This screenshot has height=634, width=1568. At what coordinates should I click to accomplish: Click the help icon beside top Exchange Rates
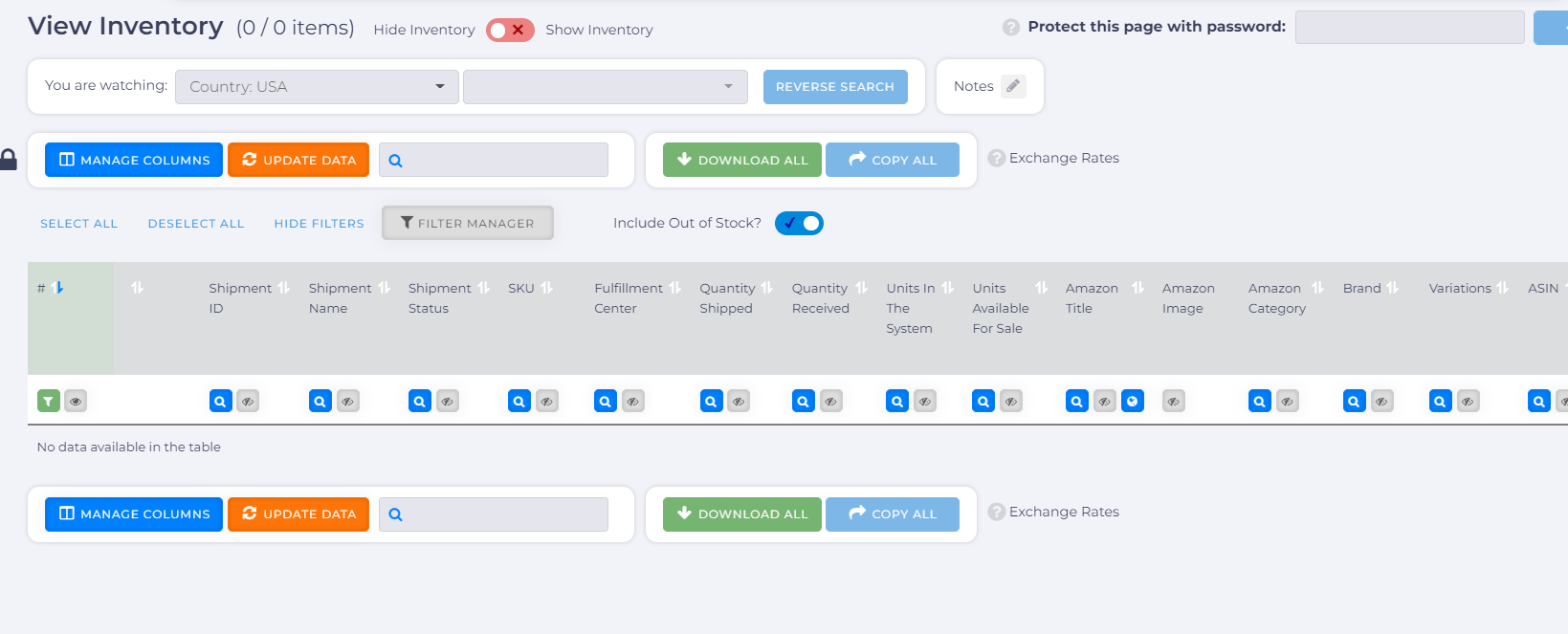tap(996, 159)
